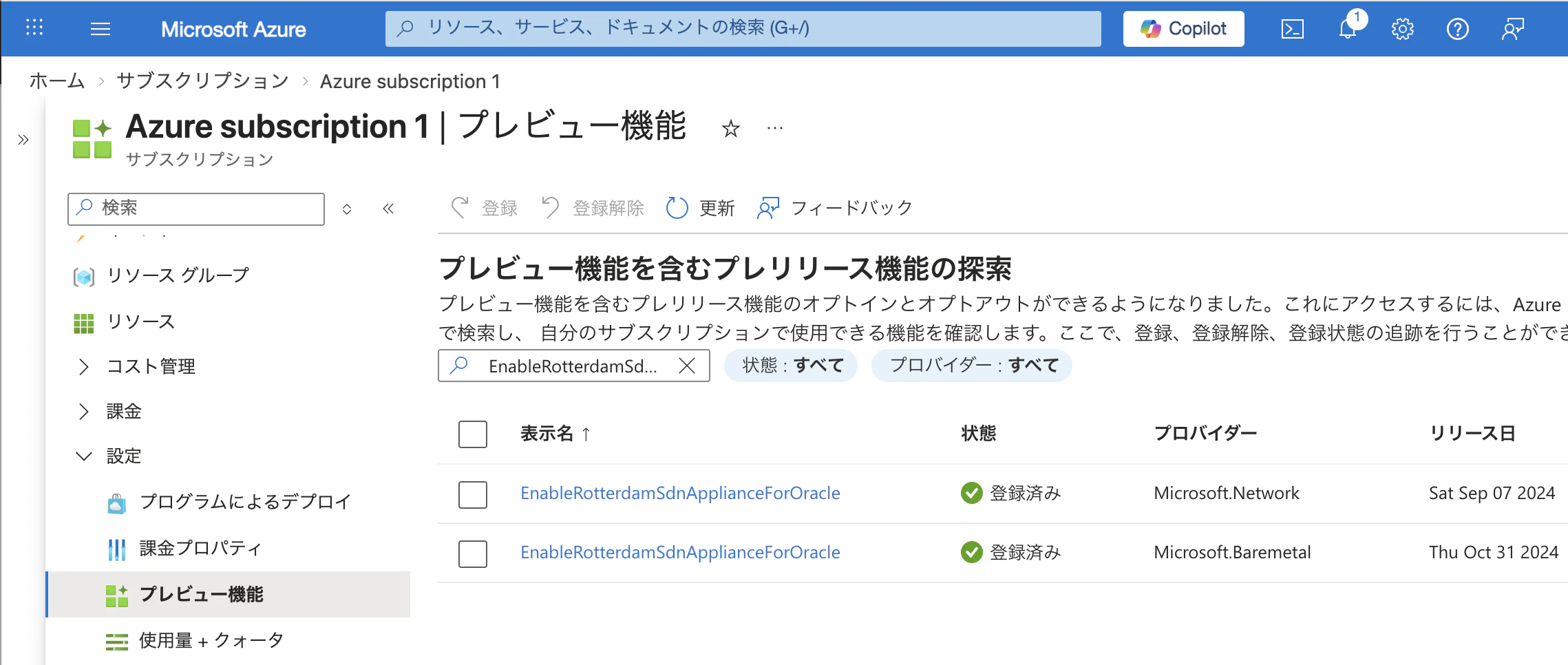Click 更新 to refresh the list
The width and height of the screenshot is (1568, 665).
(x=700, y=208)
